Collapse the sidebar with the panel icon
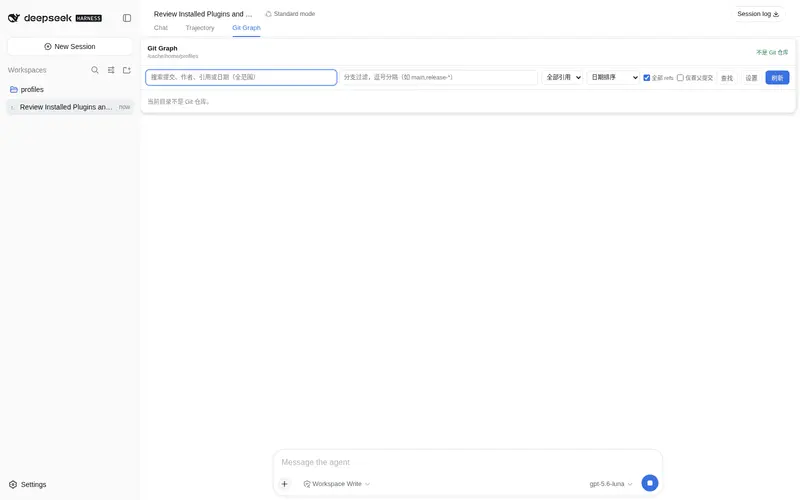Image resolution: width=800 pixels, height=500 pixels. [127, 18]
